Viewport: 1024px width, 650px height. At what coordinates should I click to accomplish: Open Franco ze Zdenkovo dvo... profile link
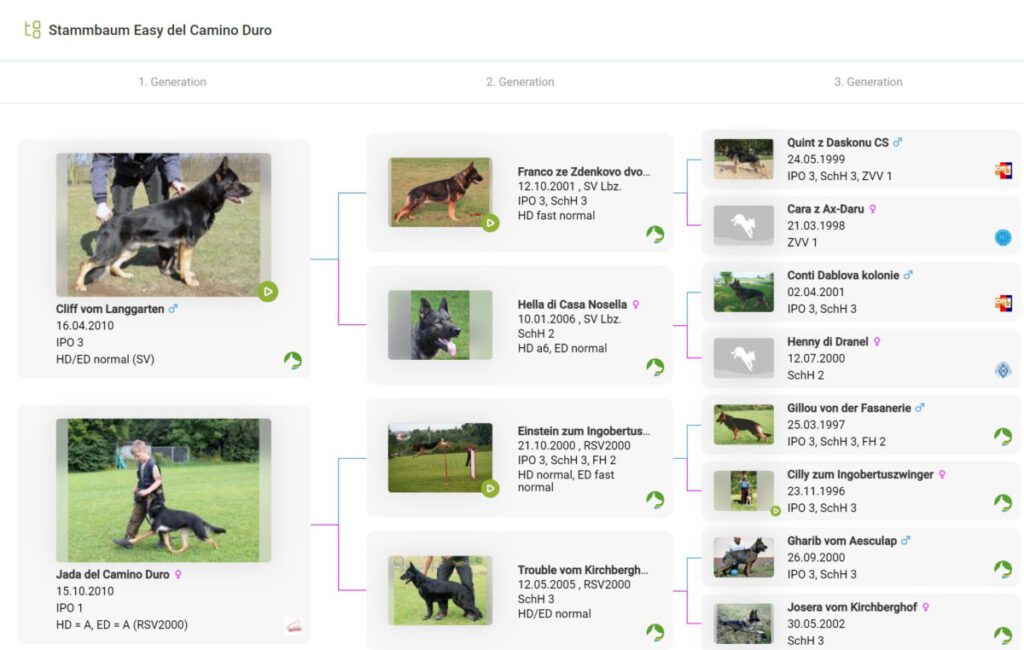[584, 172]
